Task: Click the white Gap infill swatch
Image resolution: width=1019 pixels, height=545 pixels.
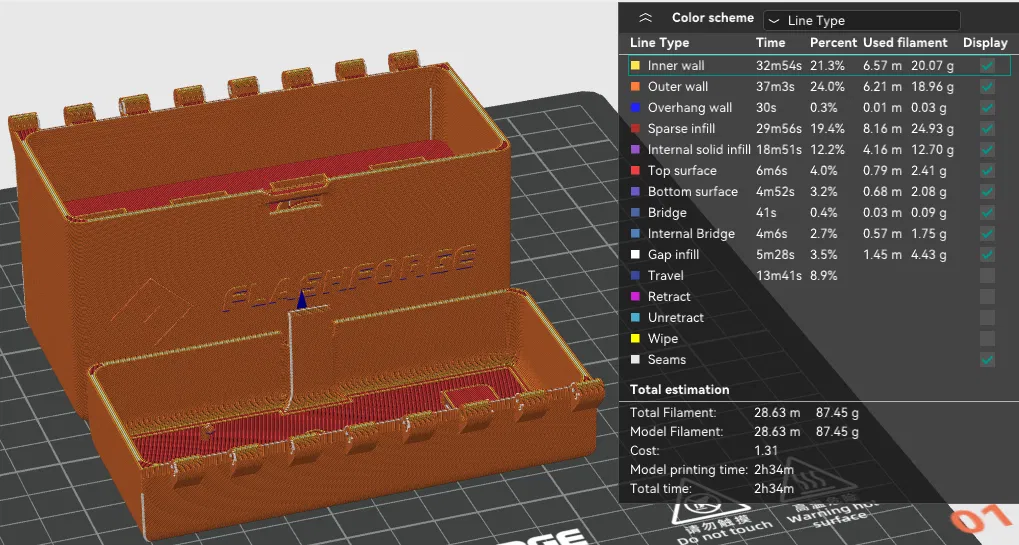Action: (636, 255)
